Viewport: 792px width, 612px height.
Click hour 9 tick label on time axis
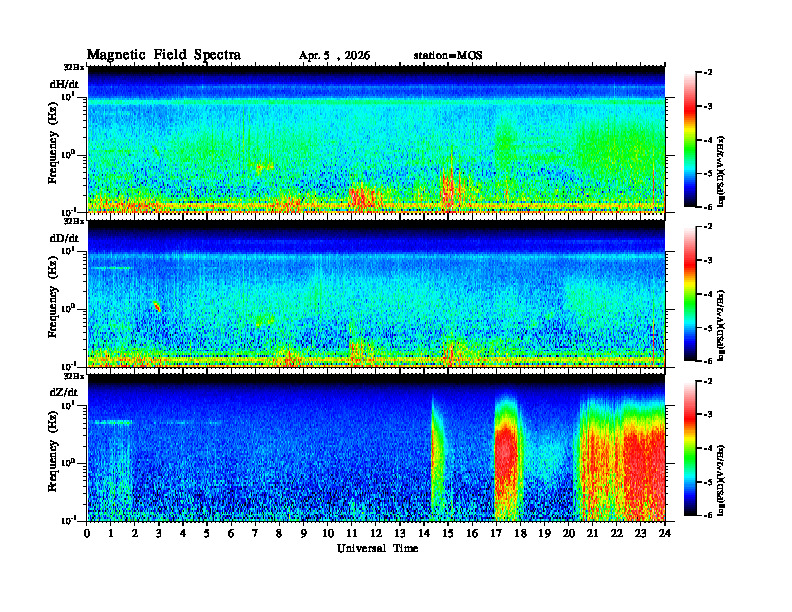304,533
